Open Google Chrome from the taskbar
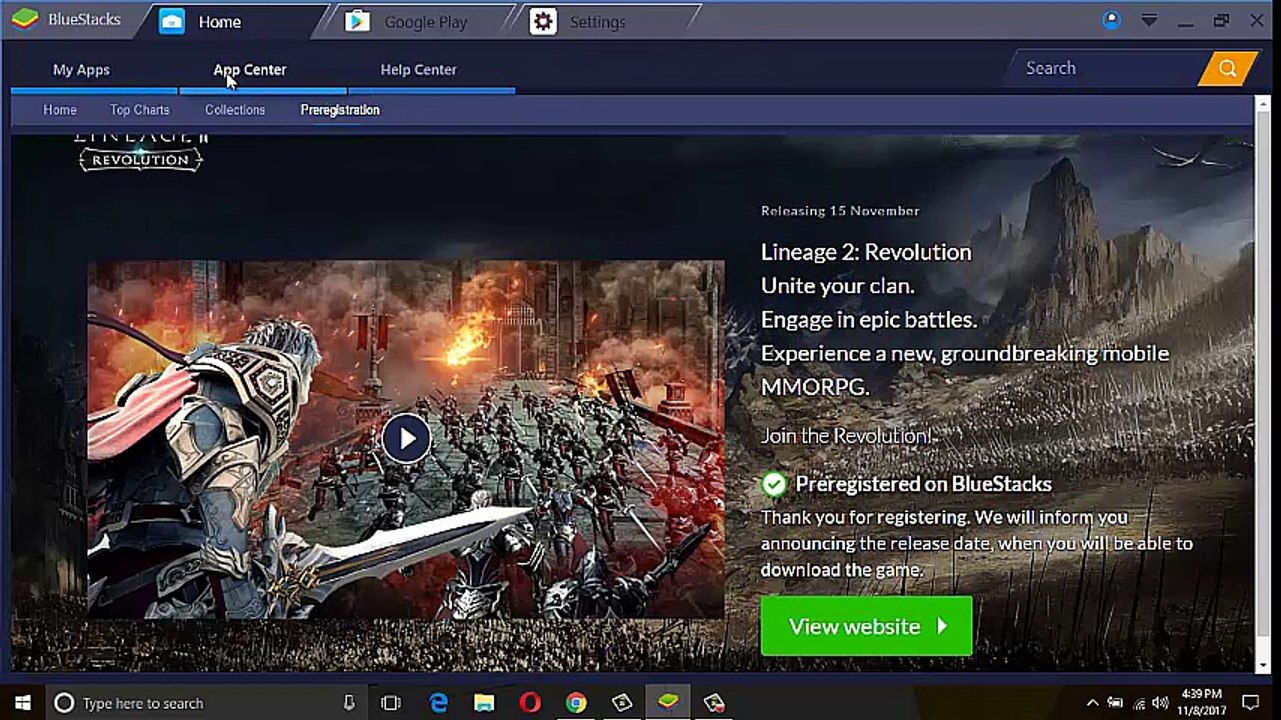Screen dimensions: 1281x720 coord(576,703)
